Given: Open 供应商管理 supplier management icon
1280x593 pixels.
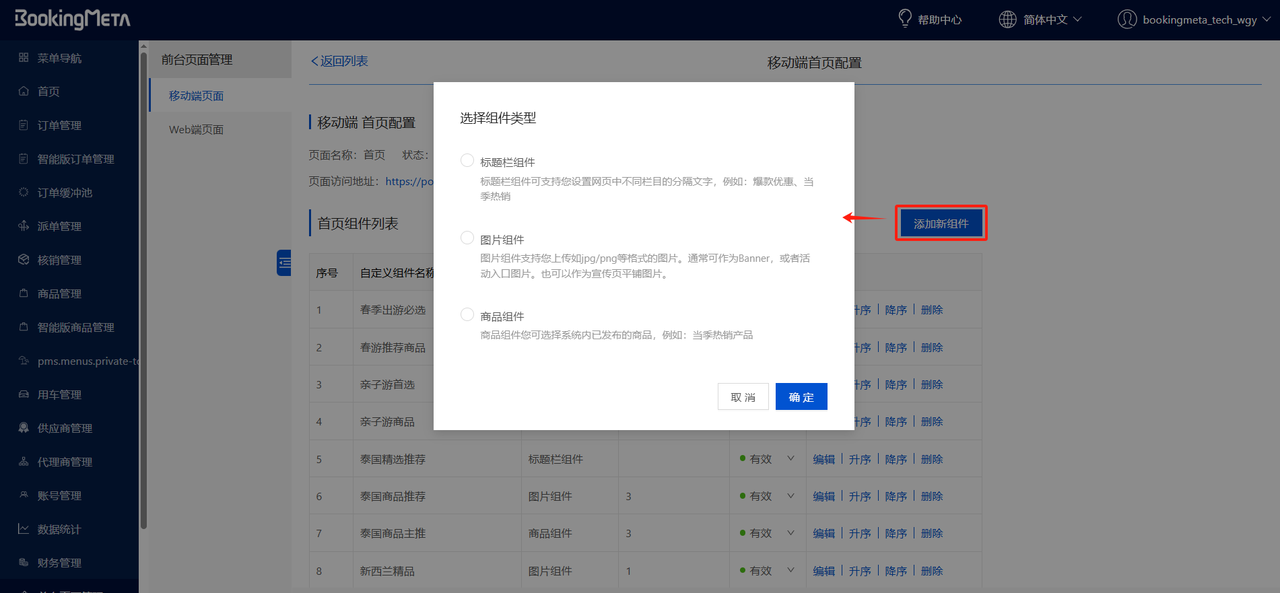Looking at the screenshot, I should (22, 427).
